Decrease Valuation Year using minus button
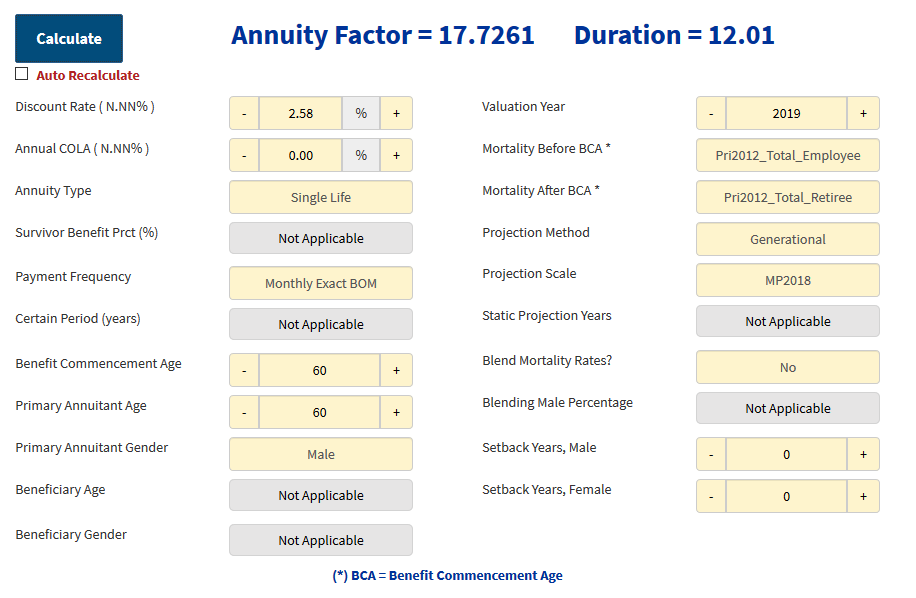This screenshot has height=598, width=916. coord(711,113)
